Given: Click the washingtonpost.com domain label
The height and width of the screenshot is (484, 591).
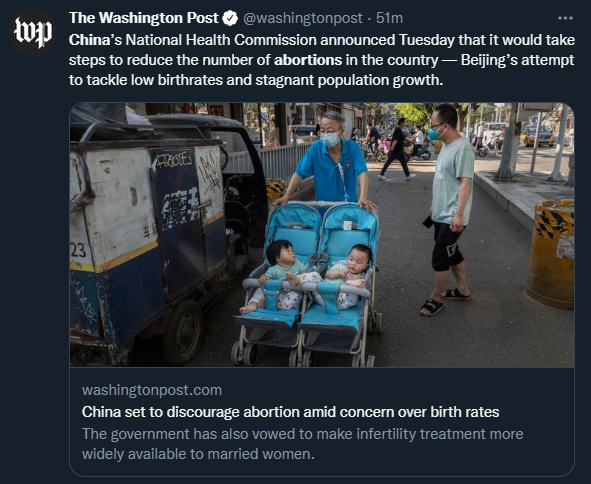Looking at the screenshot, I should (152, 390).
